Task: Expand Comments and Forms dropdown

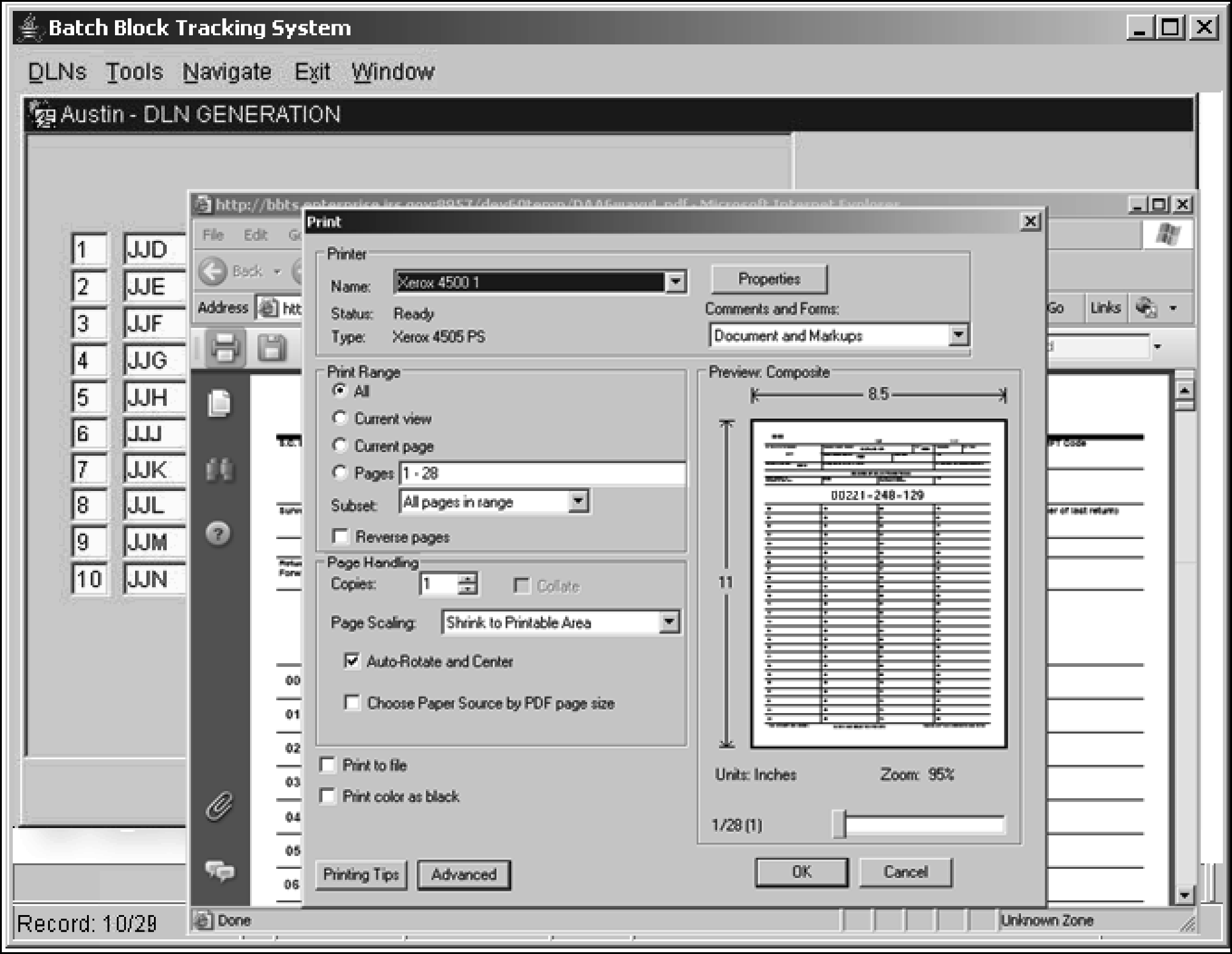Action: [x=958, y=335]
